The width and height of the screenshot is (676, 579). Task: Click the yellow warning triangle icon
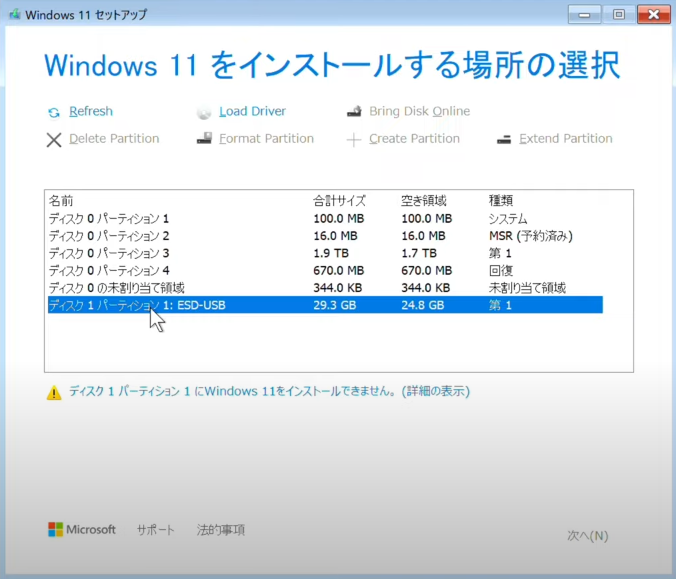click(54, 392)
